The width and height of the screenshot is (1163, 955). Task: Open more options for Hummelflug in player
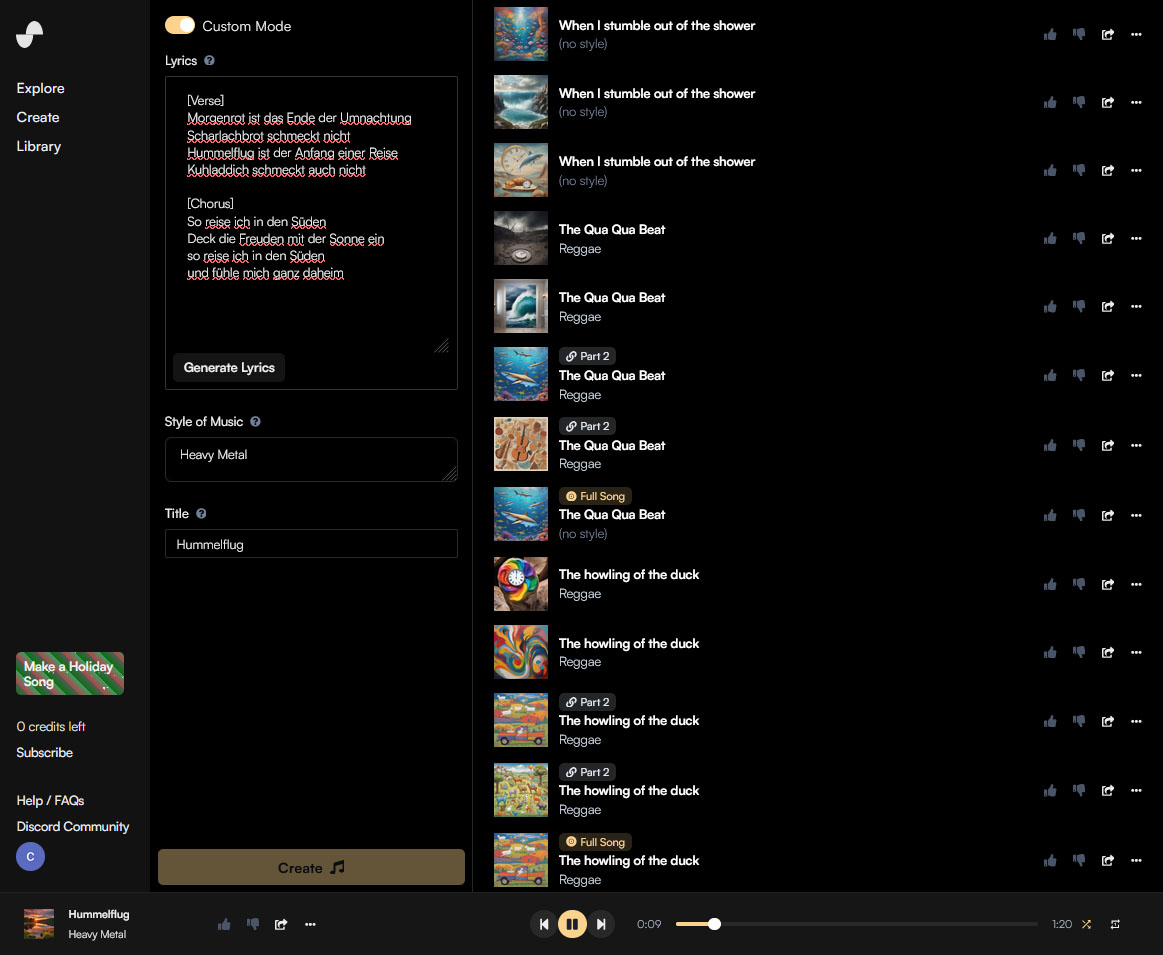click(x=310, y=924)
